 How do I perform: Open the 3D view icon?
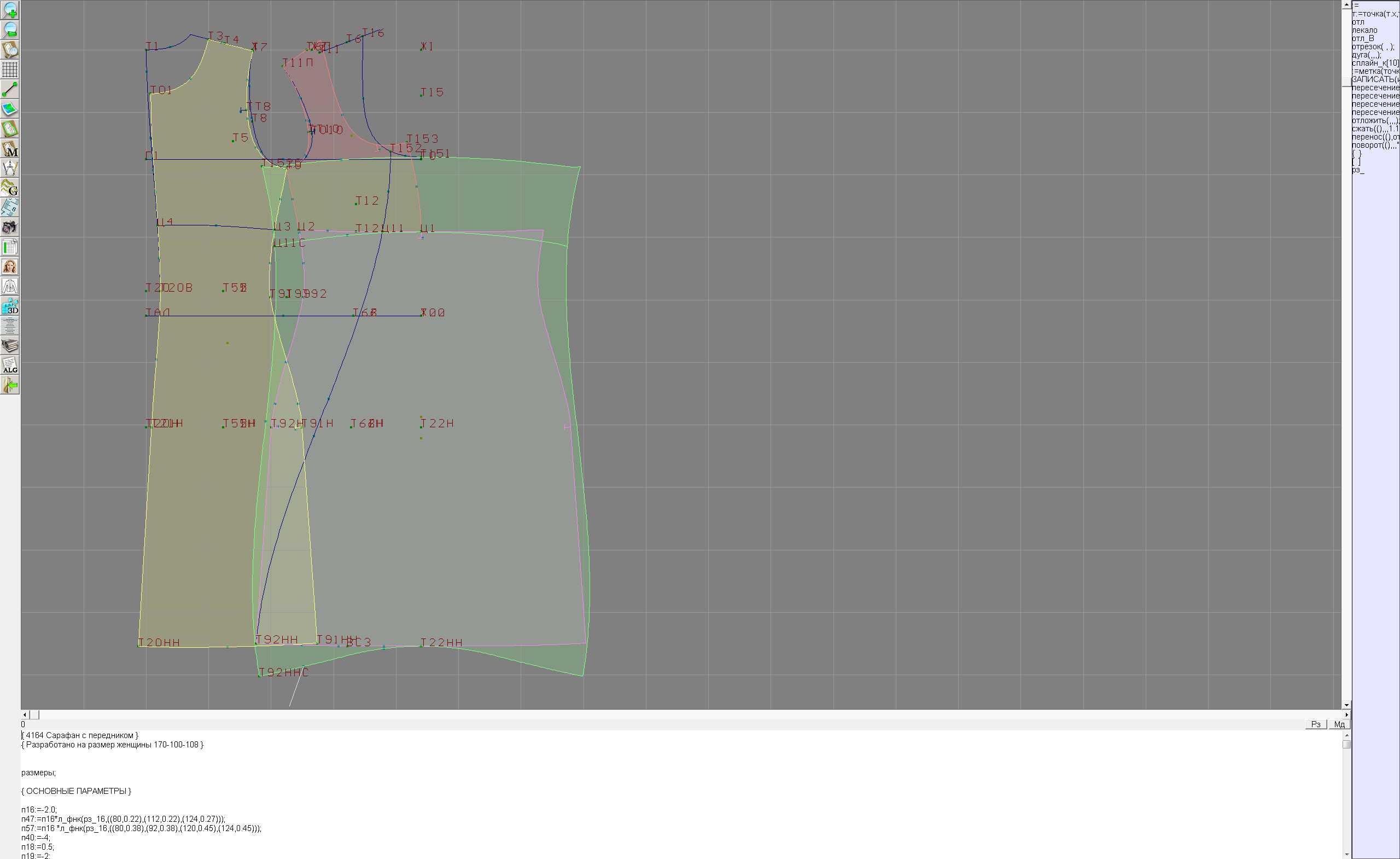point(10,306)
